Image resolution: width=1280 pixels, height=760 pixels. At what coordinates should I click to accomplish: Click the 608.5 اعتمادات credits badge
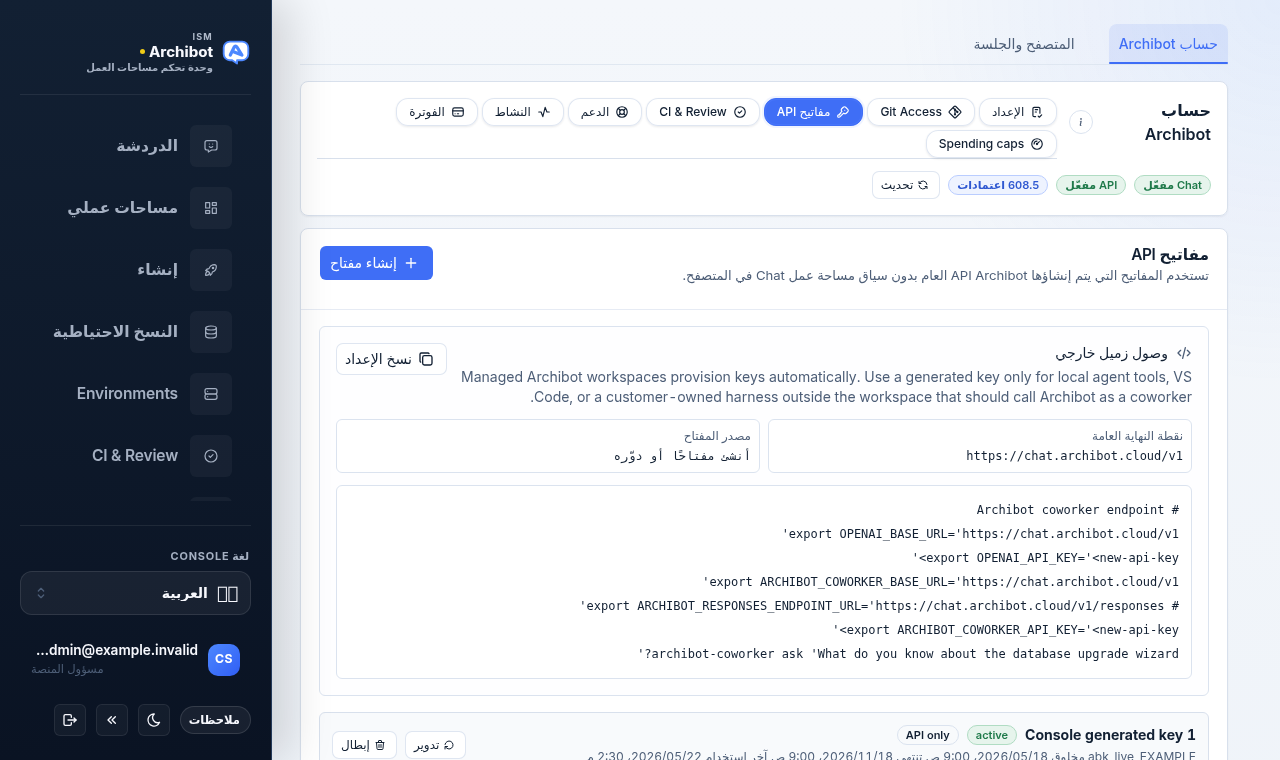(998, 185)
